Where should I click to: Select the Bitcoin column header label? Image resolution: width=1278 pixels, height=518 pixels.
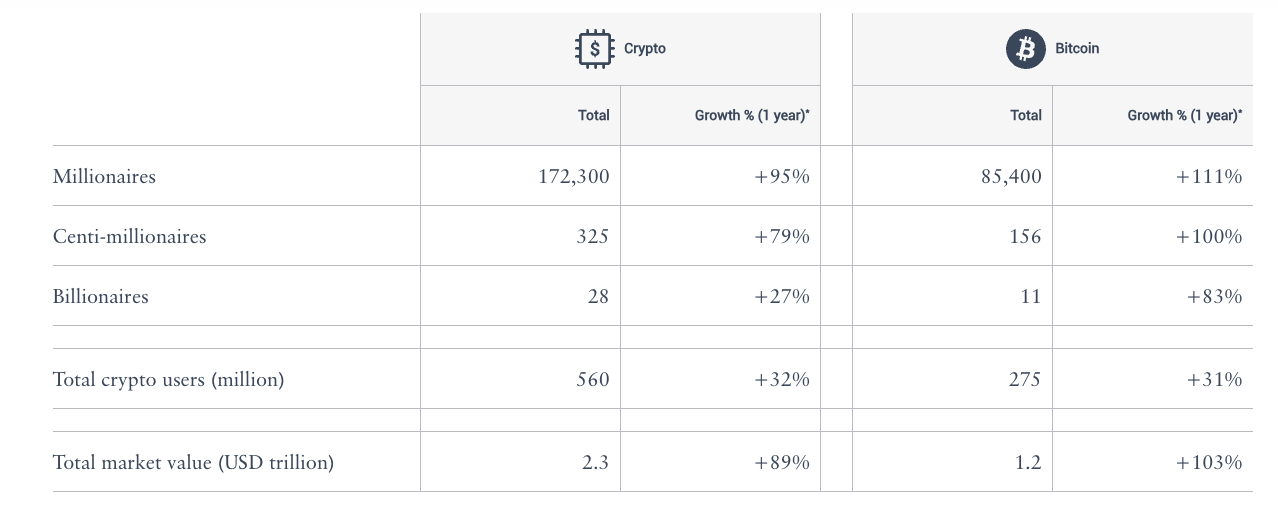tap(1077, 48)
